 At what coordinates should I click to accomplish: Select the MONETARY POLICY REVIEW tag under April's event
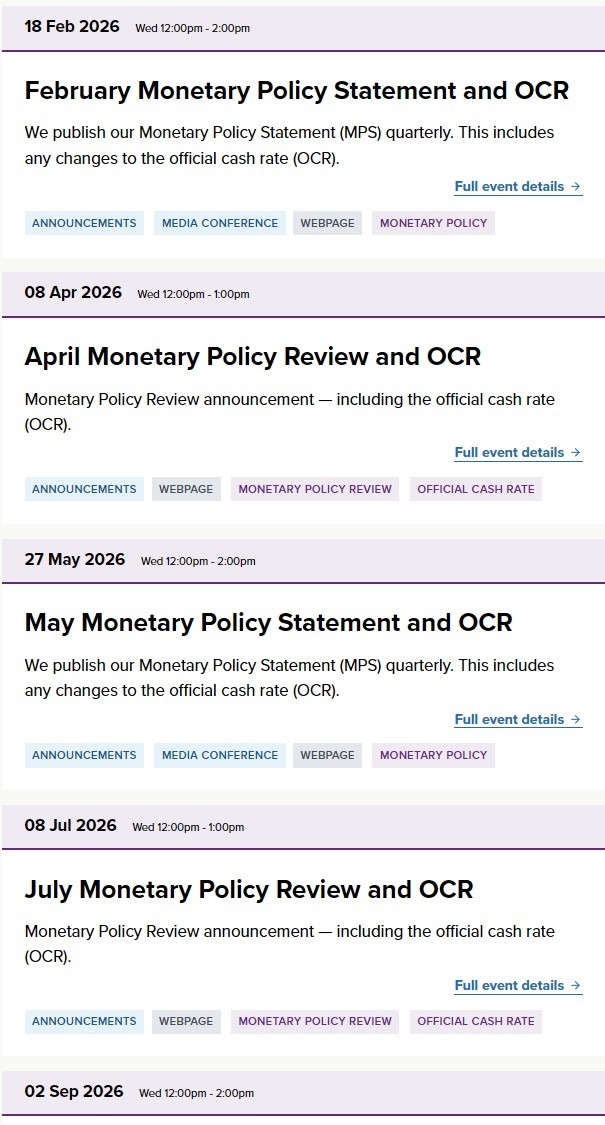click(314, 489)
